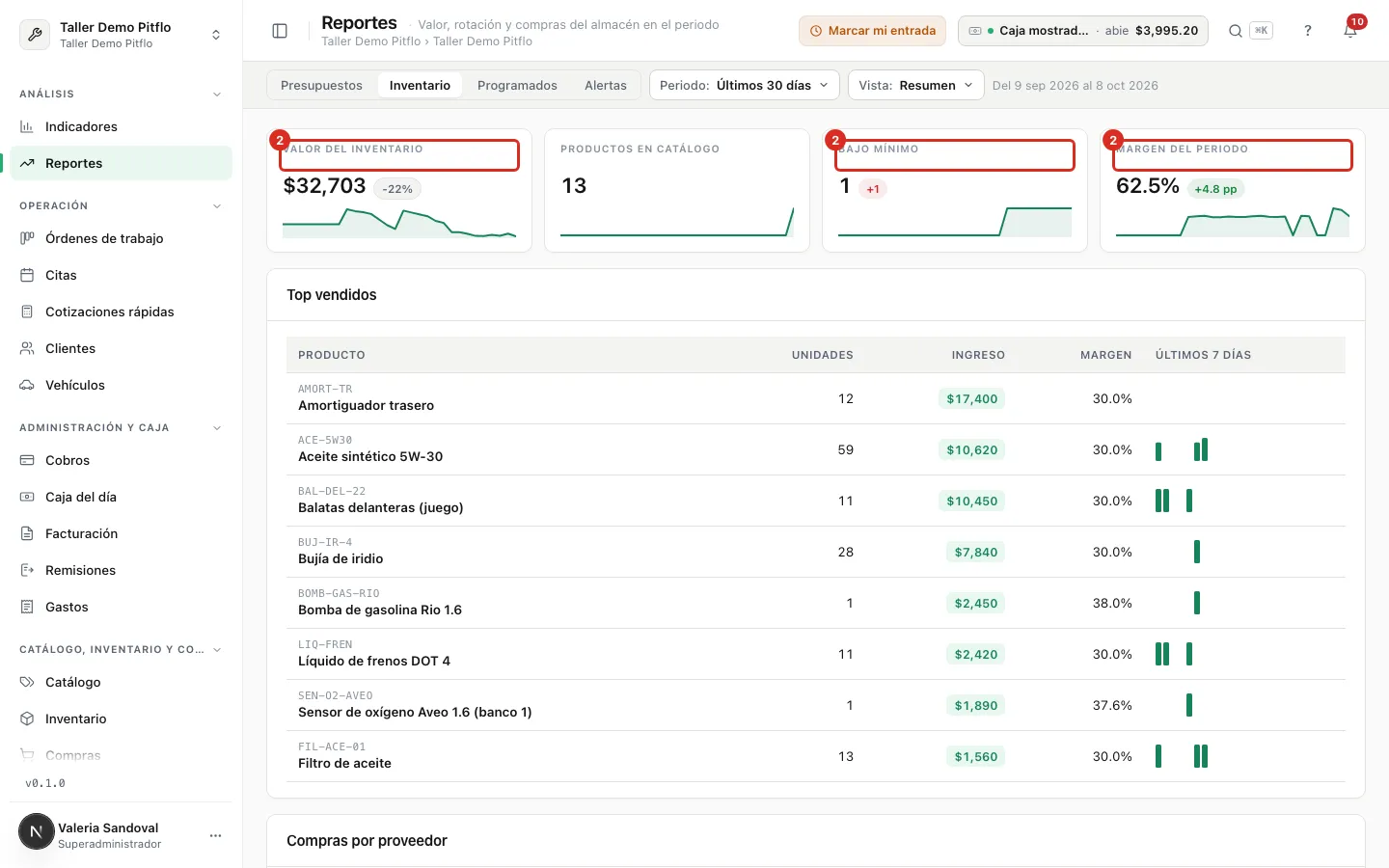Click the Vehículos car icon
The width and height of the screenshot is (1389, 868).
(x=27, y=385)
